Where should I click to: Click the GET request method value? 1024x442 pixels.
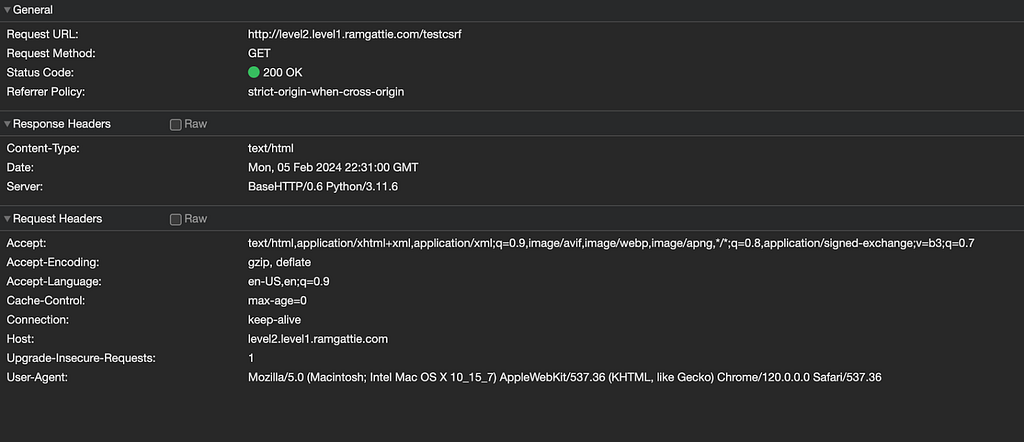tap(259, 53)
